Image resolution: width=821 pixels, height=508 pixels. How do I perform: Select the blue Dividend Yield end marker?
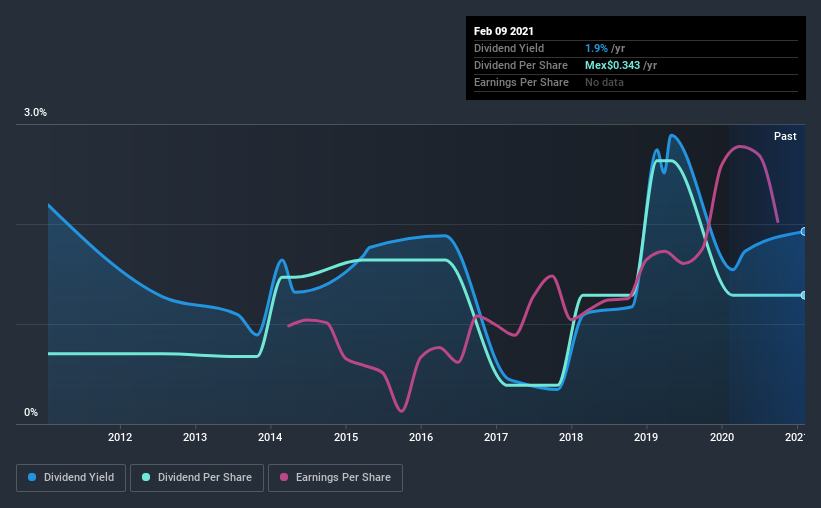point(803,231)
